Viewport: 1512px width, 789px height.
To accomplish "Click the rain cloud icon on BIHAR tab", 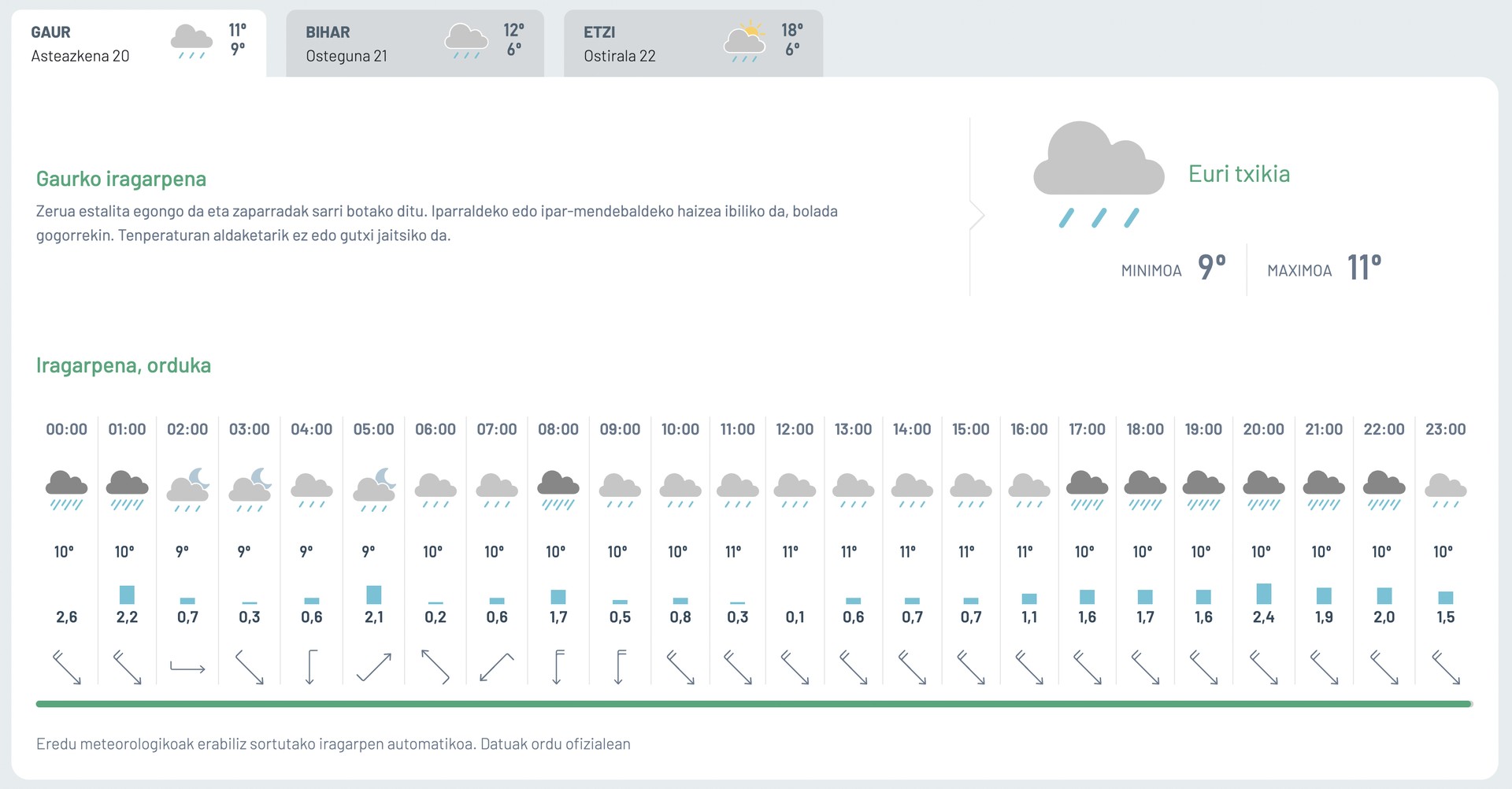I will coord(466,42).
